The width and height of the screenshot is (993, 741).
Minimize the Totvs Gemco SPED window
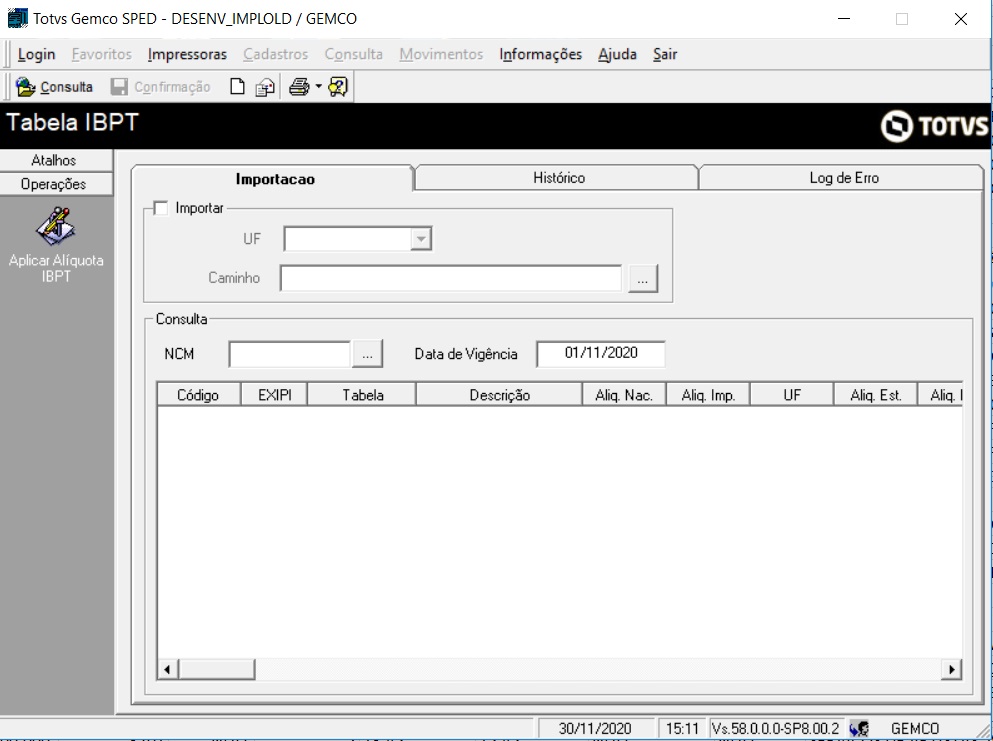point(844,19)
